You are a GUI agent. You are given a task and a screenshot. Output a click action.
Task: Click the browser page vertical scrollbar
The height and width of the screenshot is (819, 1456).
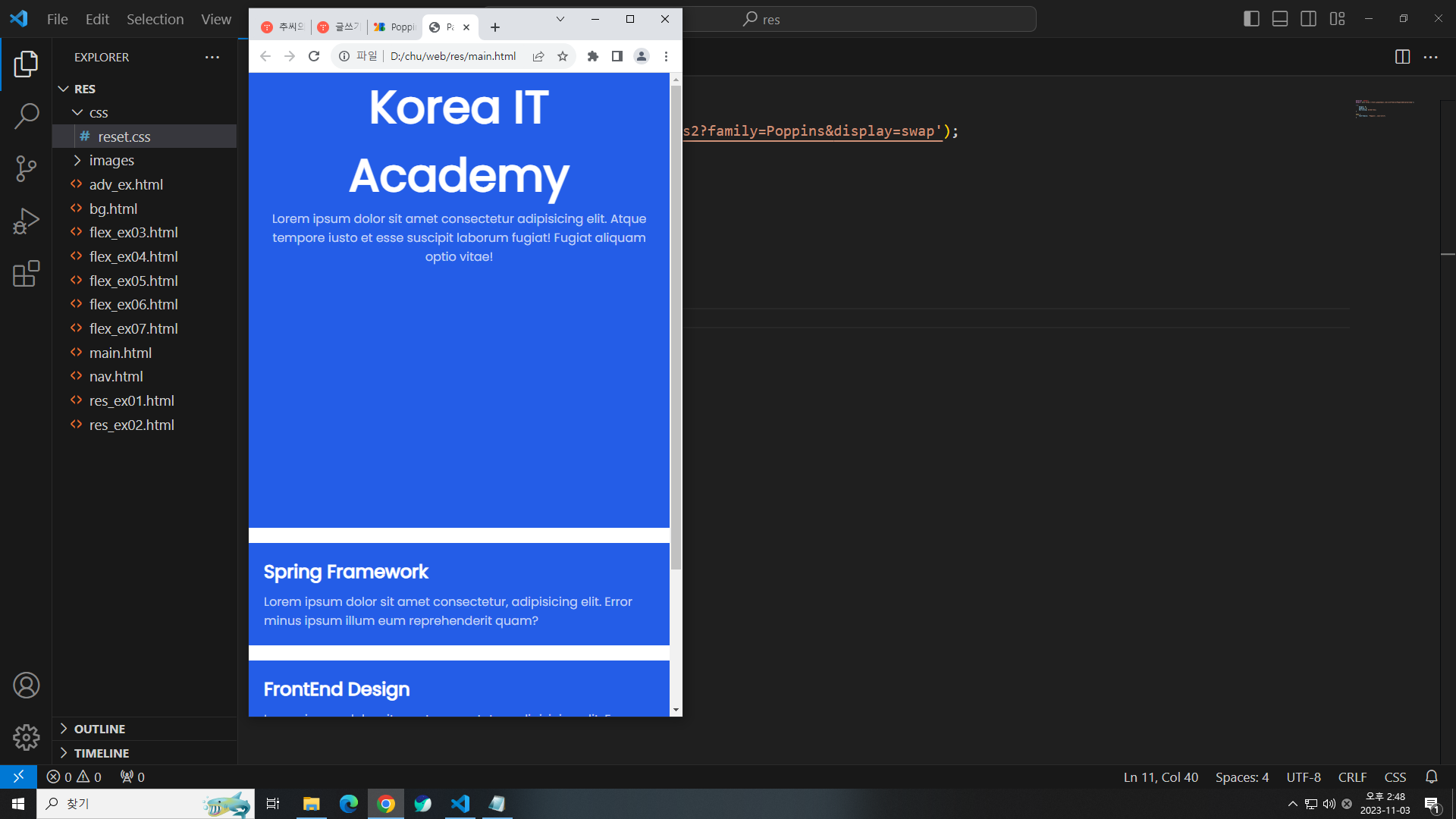point(676,326)
